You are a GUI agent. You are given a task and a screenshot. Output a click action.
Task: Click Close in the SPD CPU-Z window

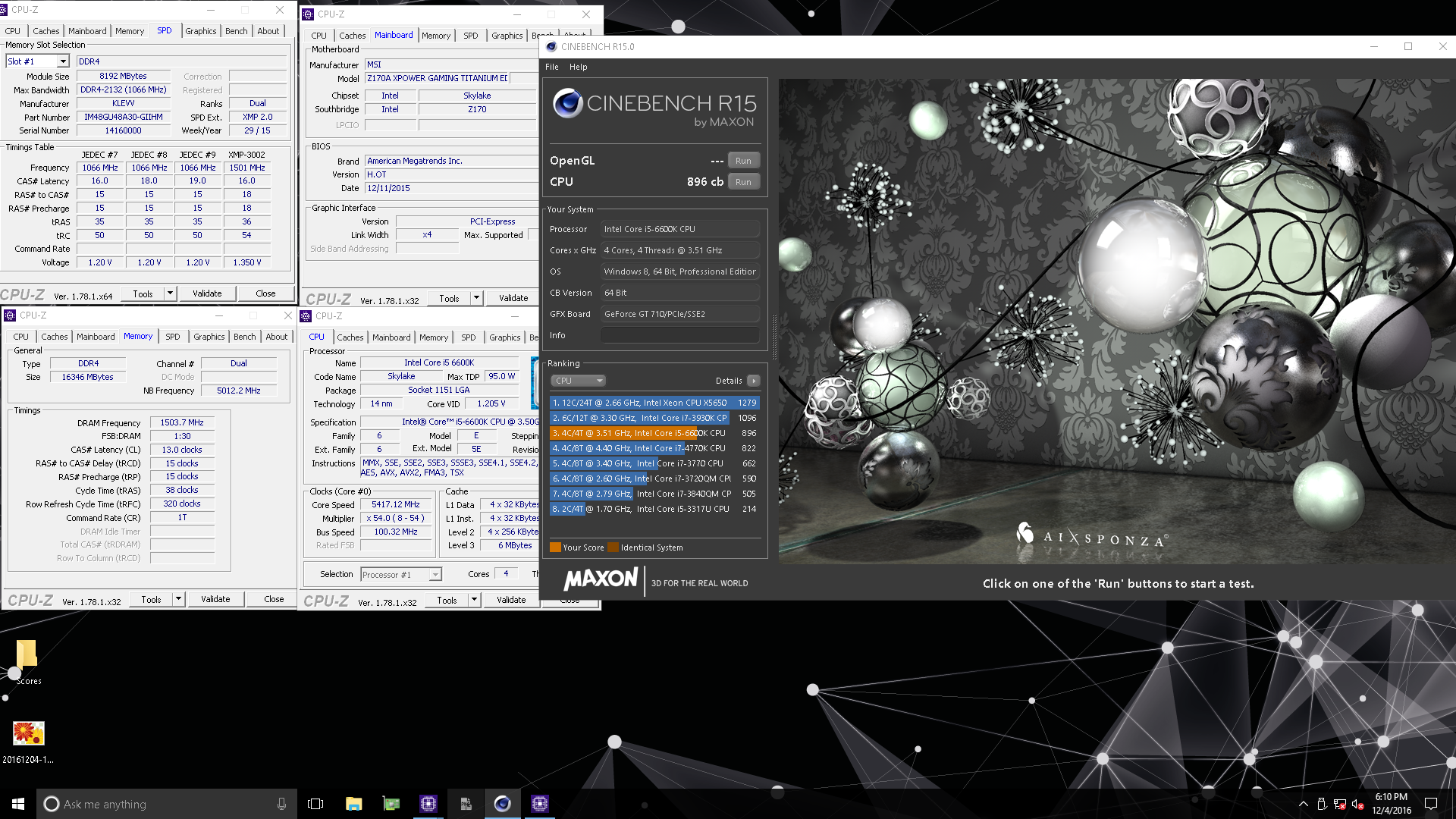(265, 293)
